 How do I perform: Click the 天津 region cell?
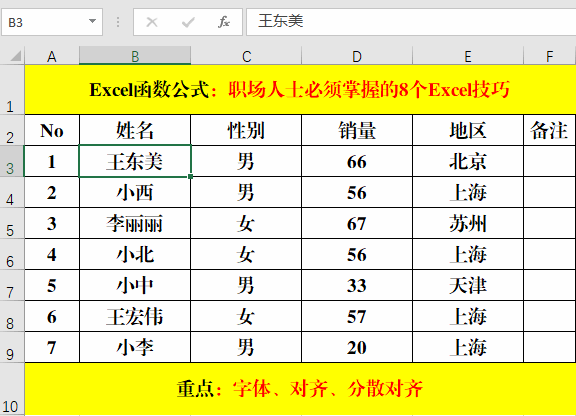coord(468,285)
